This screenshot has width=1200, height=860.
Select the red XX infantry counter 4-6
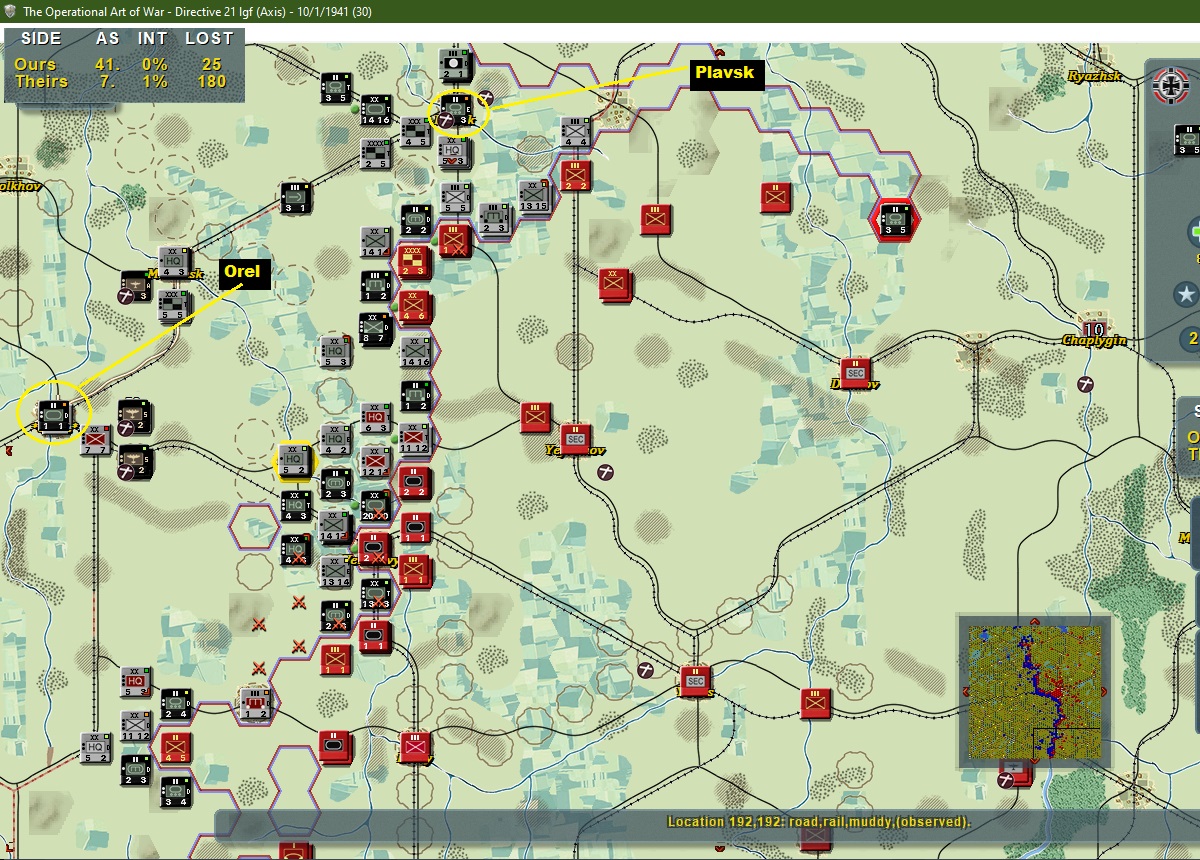coord(415,306)
